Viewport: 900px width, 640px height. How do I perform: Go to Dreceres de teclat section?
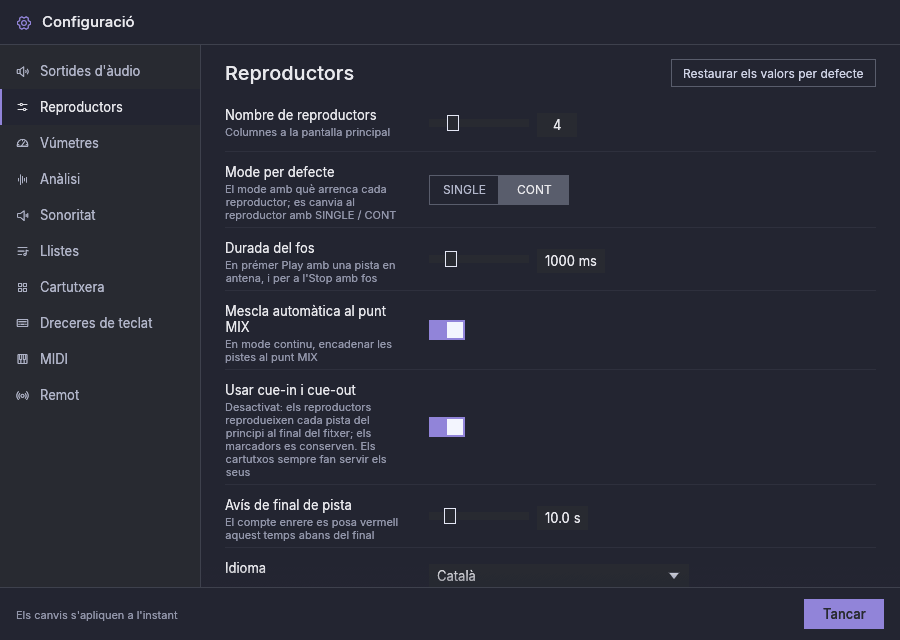100,323
